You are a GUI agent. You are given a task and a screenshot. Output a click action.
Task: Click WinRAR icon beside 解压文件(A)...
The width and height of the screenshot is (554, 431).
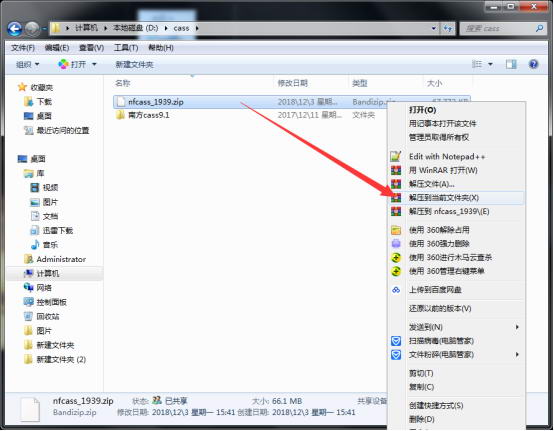point(396,184)
